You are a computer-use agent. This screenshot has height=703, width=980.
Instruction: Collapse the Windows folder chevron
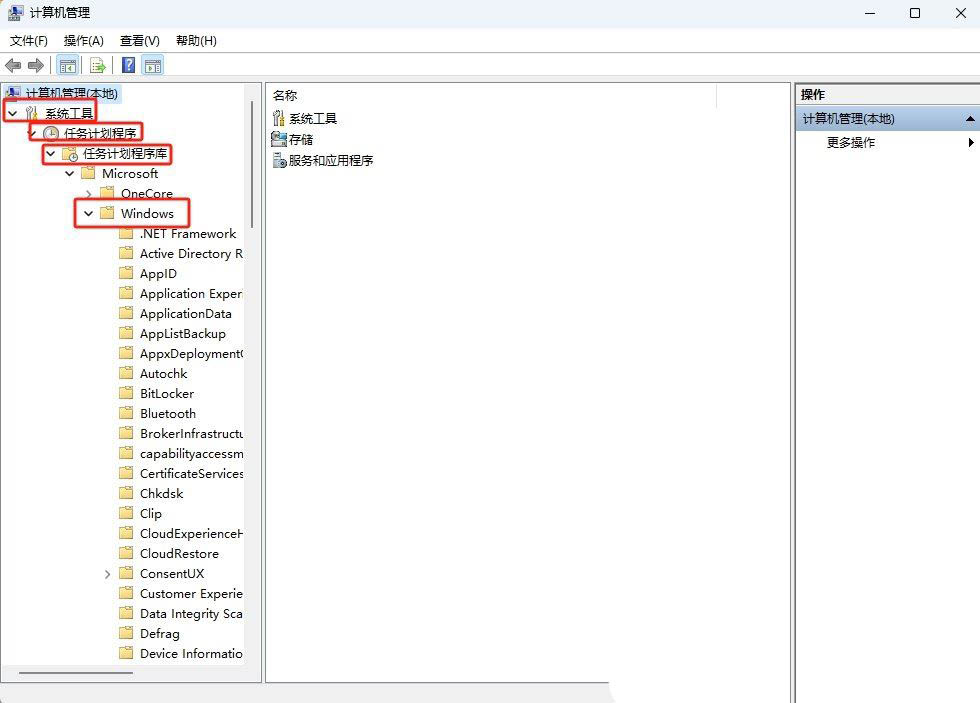89,214
